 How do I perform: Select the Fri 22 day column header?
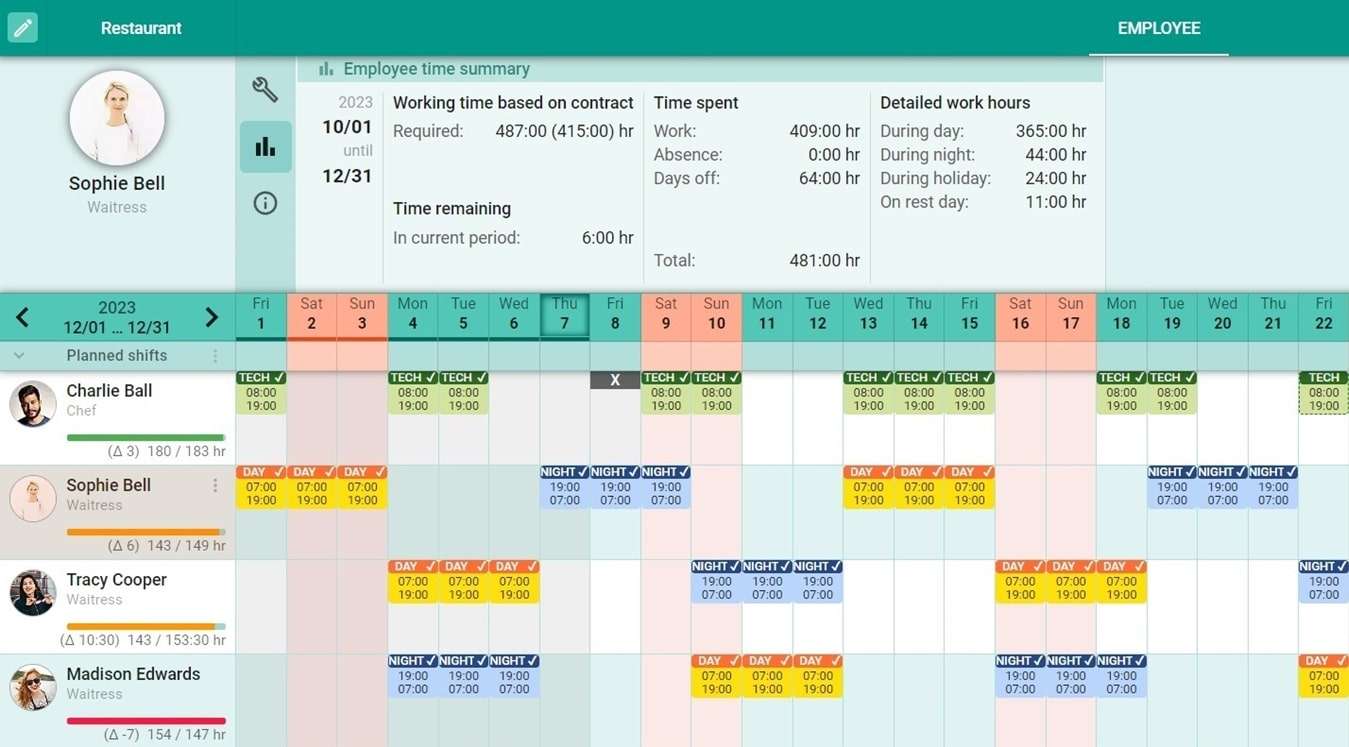pos(1324,314)
